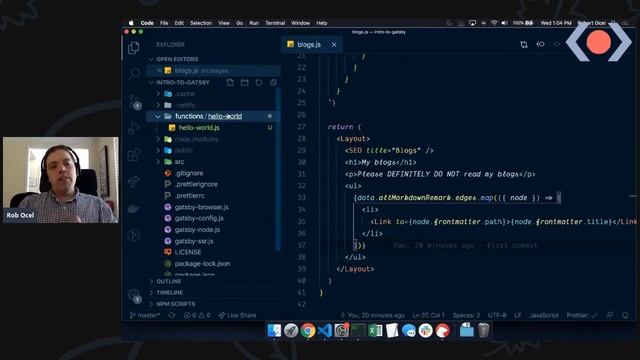This screenshot has height=360, width=640.
Task: Open the Selection menu
Action: [201, 23]
